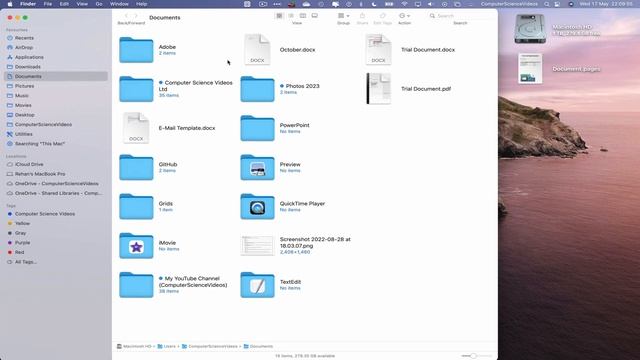Image resolution: width=640 pixels, height=360 pixels.
Task: Select Macintosh HD drive on desktop
Action: point(530,29)
